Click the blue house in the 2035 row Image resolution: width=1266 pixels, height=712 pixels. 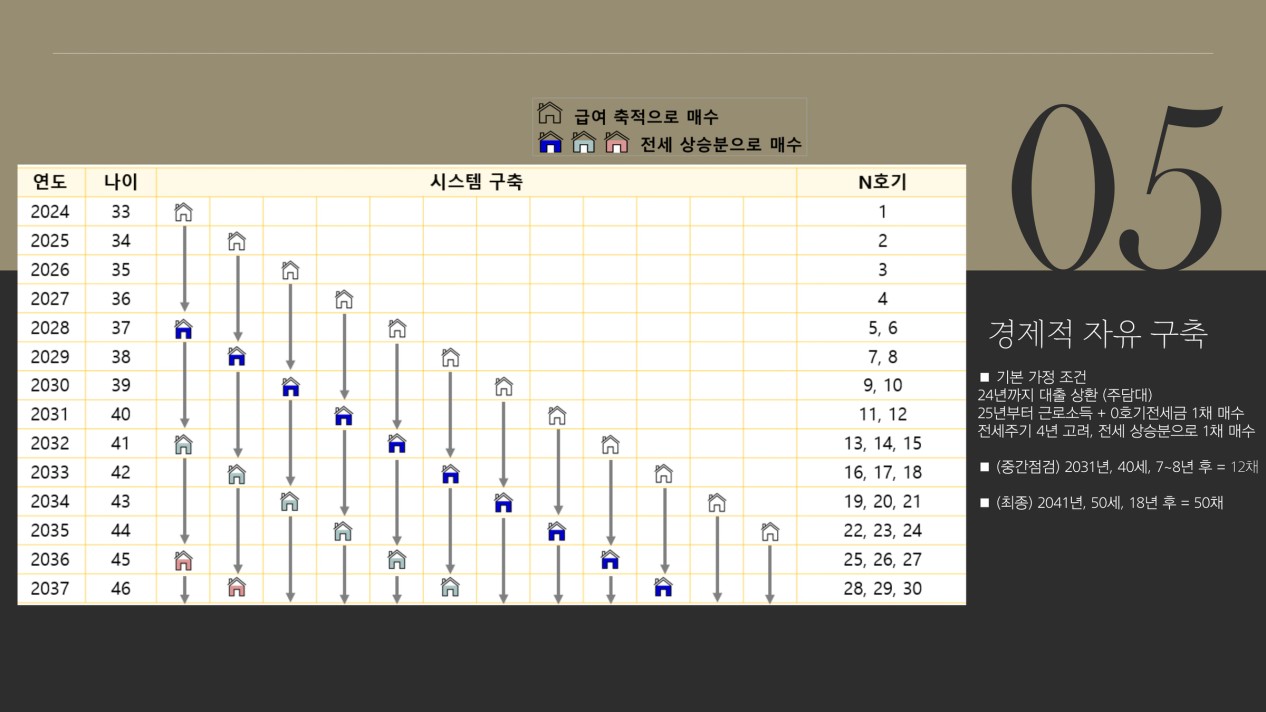(557, 531)
